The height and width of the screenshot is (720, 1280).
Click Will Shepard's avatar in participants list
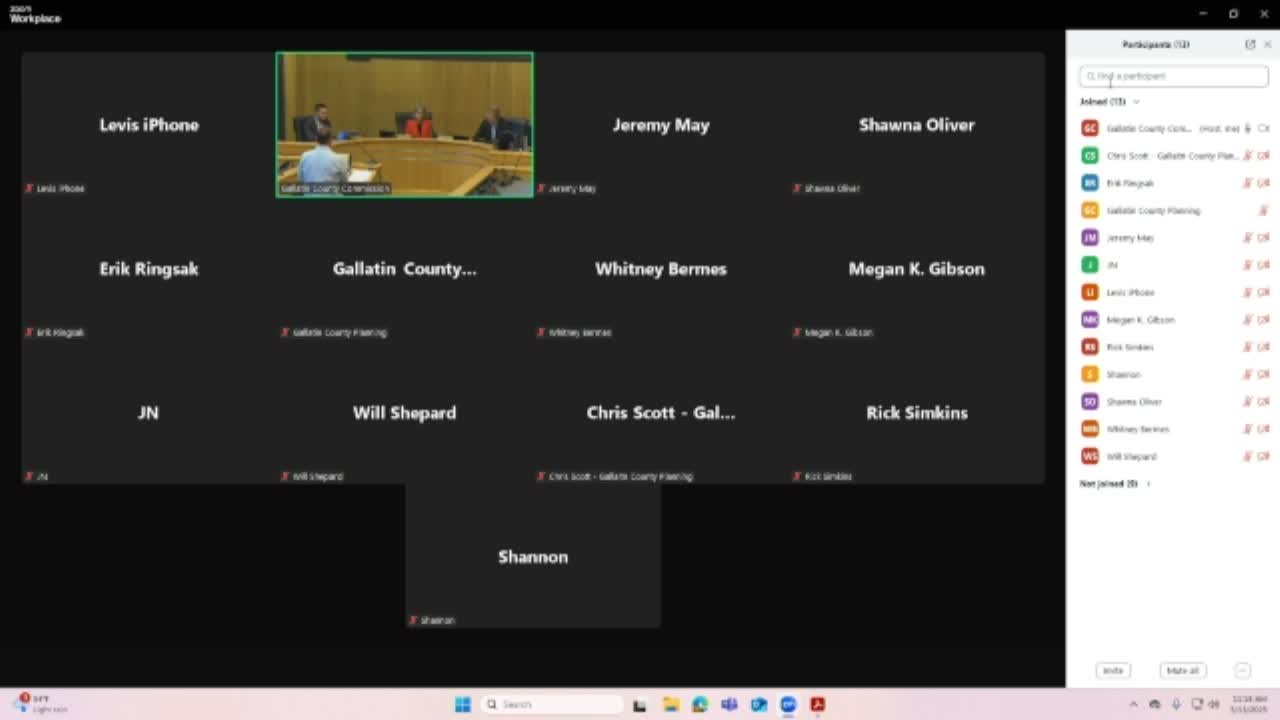[1090, 456]
